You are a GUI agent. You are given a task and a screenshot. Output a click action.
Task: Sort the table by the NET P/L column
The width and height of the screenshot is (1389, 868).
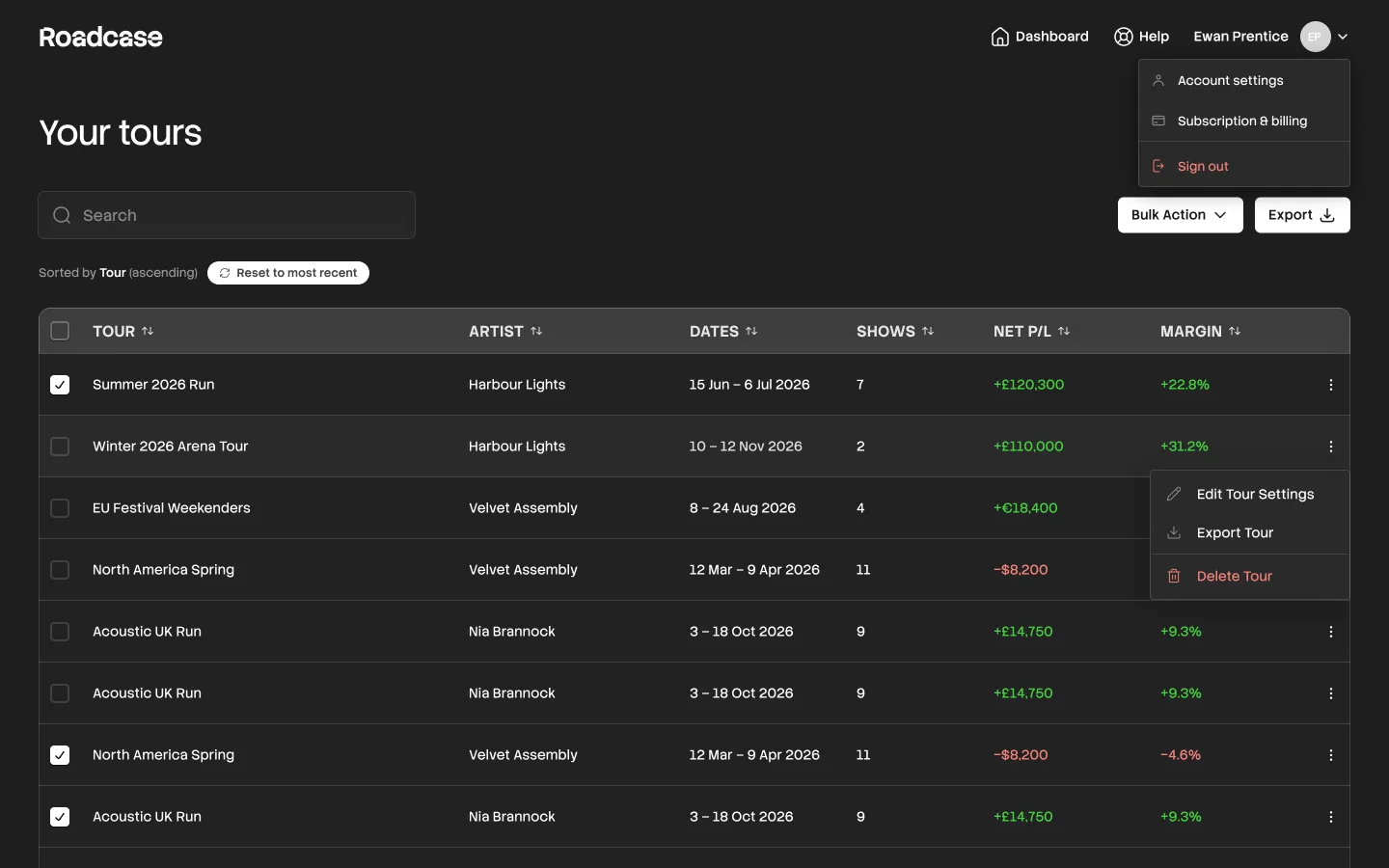pyautogui.click(x=1032, y=331)
